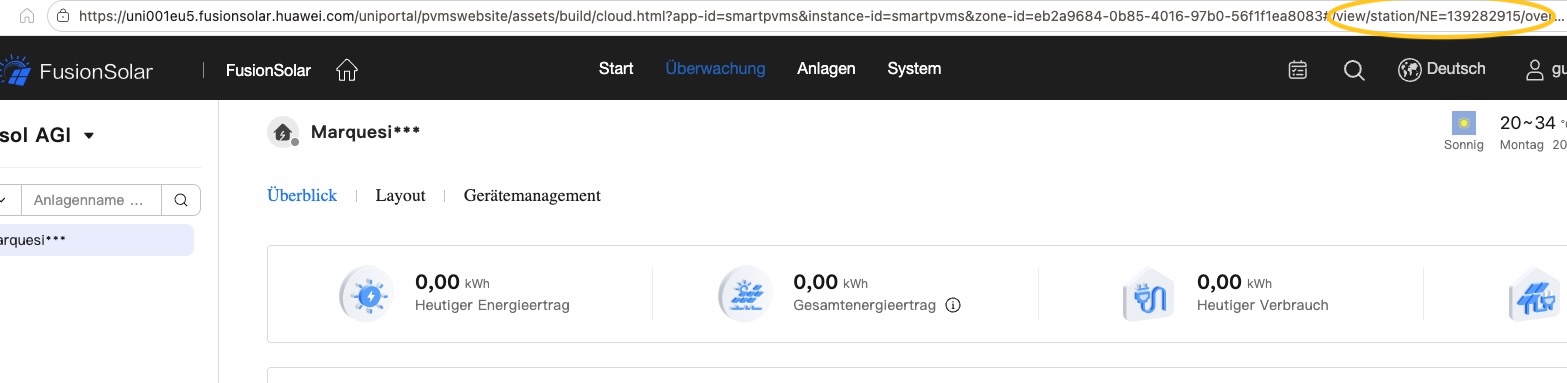Click the 20~34 temperature reading
Viewport: 1567px width, 383px height.
[x=1528, y=123]
